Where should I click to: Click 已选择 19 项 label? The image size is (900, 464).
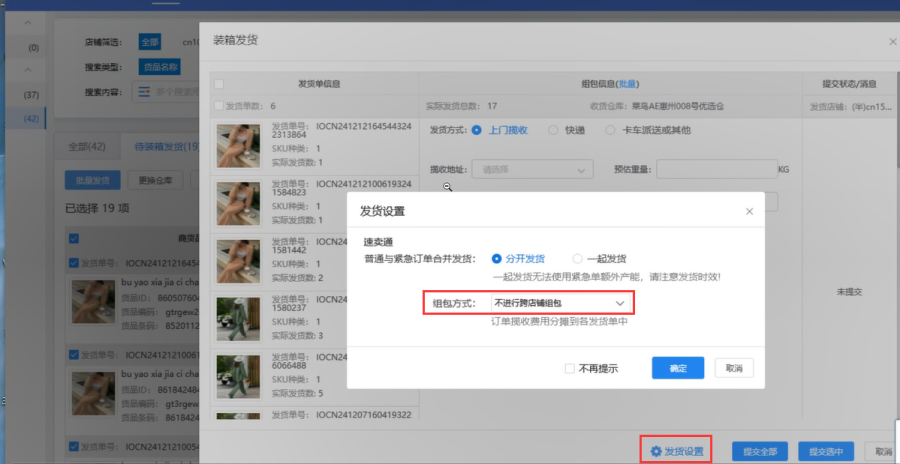(x=97, y=208)
